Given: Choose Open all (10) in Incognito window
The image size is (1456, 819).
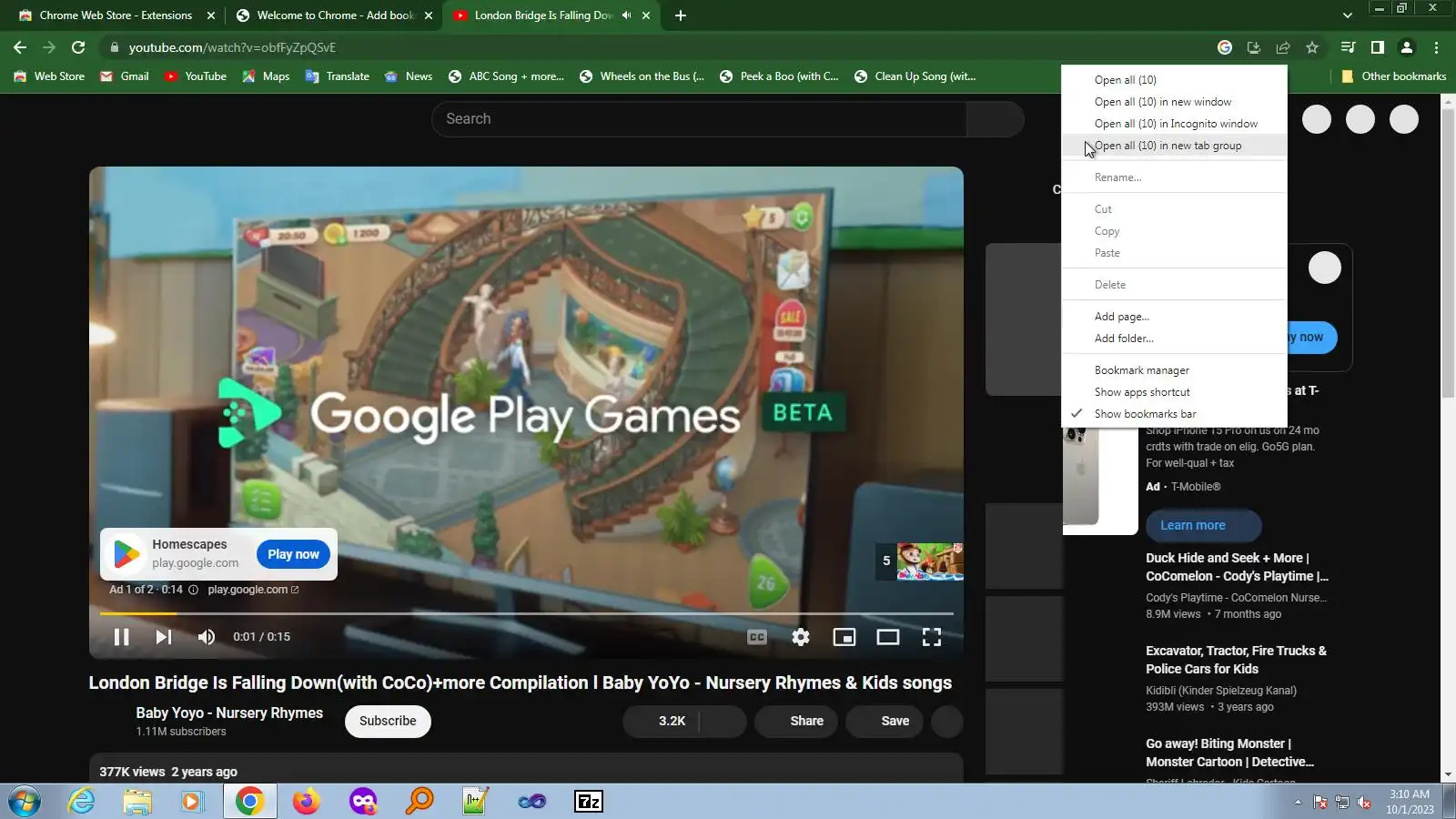Looking at the screenshot, I should pyautogui.click(x=1174, y=124).
